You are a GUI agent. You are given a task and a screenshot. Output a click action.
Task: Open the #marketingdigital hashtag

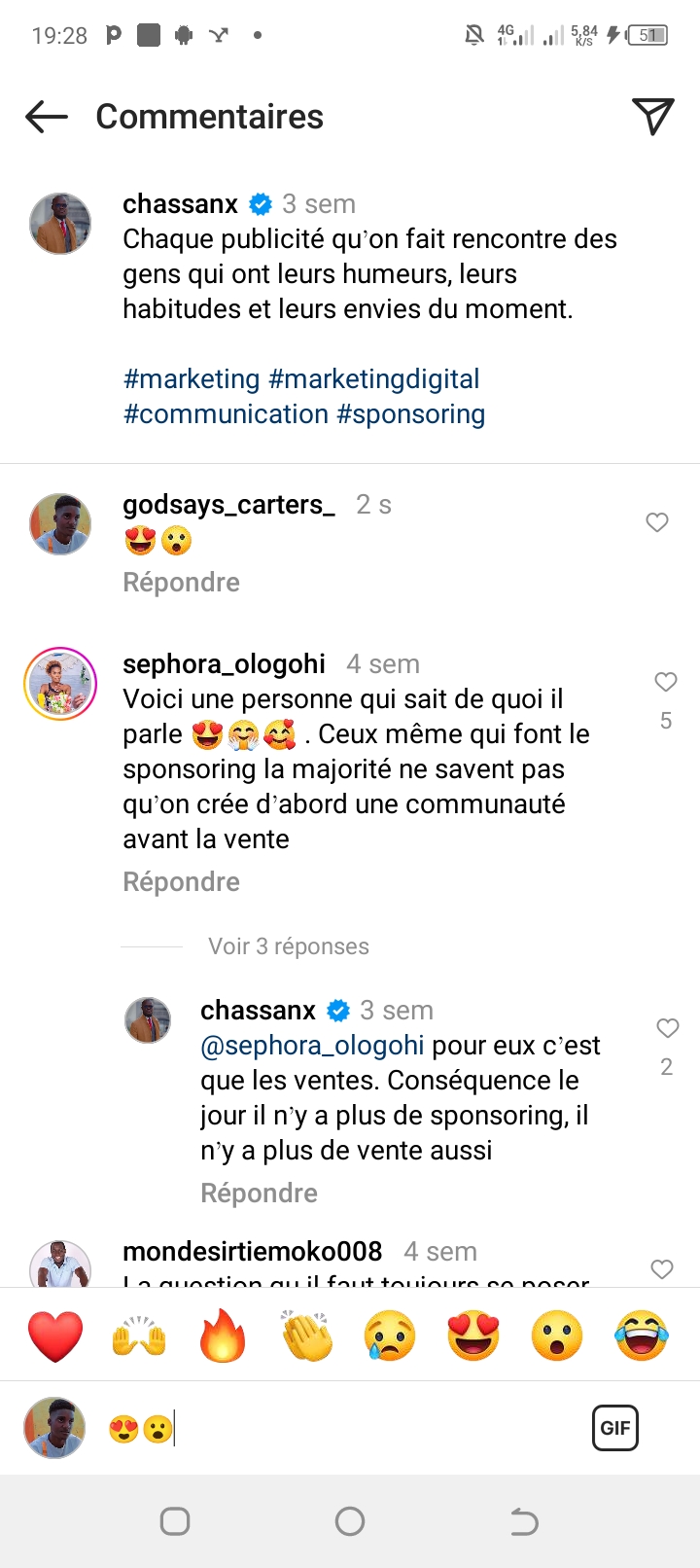pyautogui.click(x=374, y=379)
